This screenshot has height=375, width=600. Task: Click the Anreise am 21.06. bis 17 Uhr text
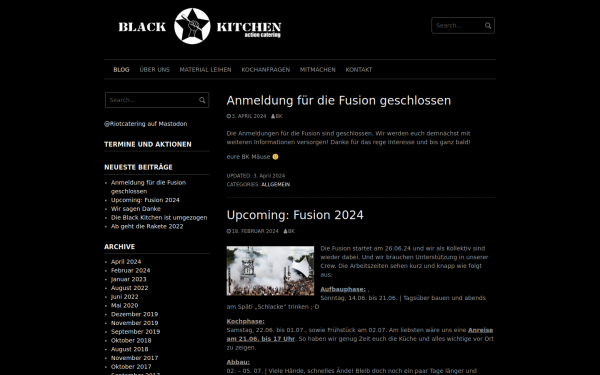click(360, 335)
